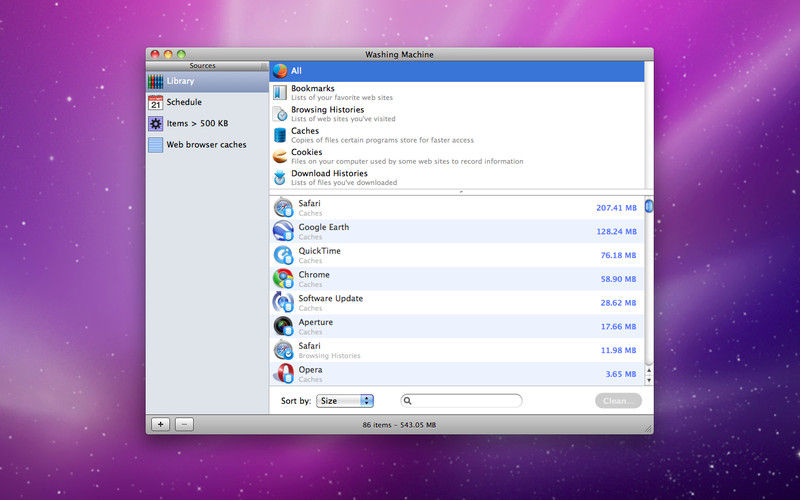Click the magnifier icon in search field
Image resolution: width=800 pixels, height=500 pixels.
tap(408, 401)
